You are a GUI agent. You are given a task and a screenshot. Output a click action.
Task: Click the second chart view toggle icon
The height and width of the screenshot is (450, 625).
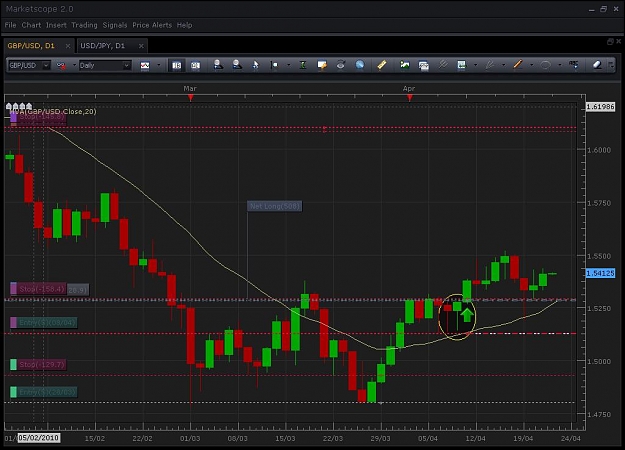pyautogui.click(x=195, y=65)
